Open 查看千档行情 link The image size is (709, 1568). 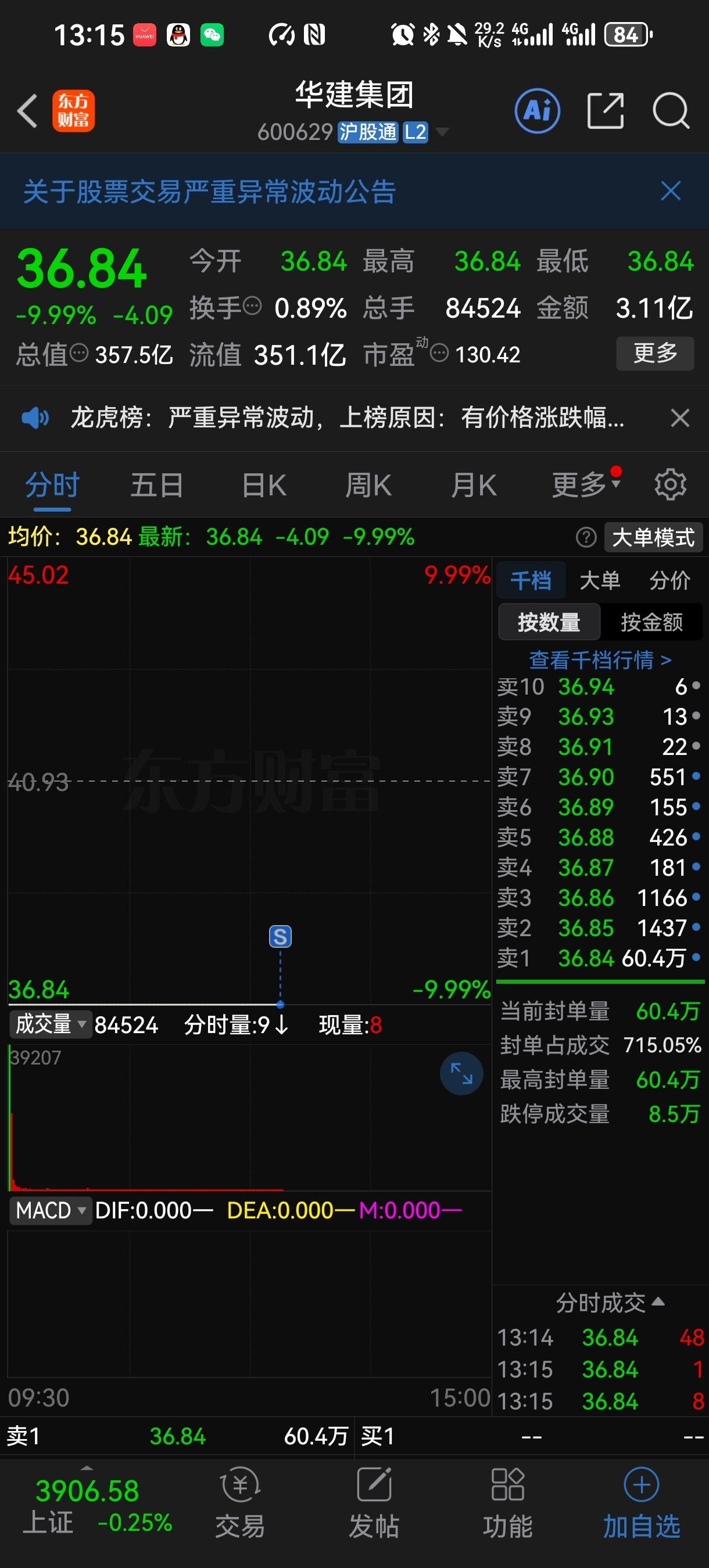600,660
